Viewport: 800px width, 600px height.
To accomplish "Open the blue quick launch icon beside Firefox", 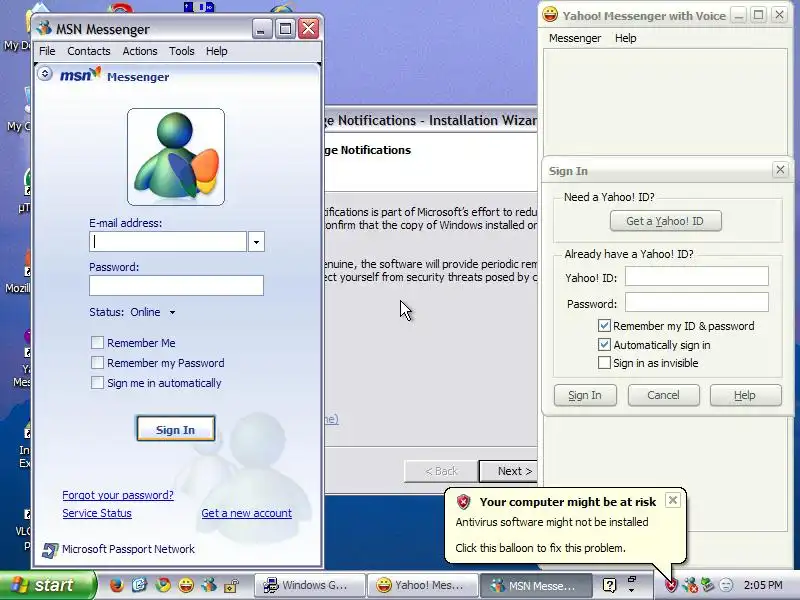I will (x=139, y=585).
